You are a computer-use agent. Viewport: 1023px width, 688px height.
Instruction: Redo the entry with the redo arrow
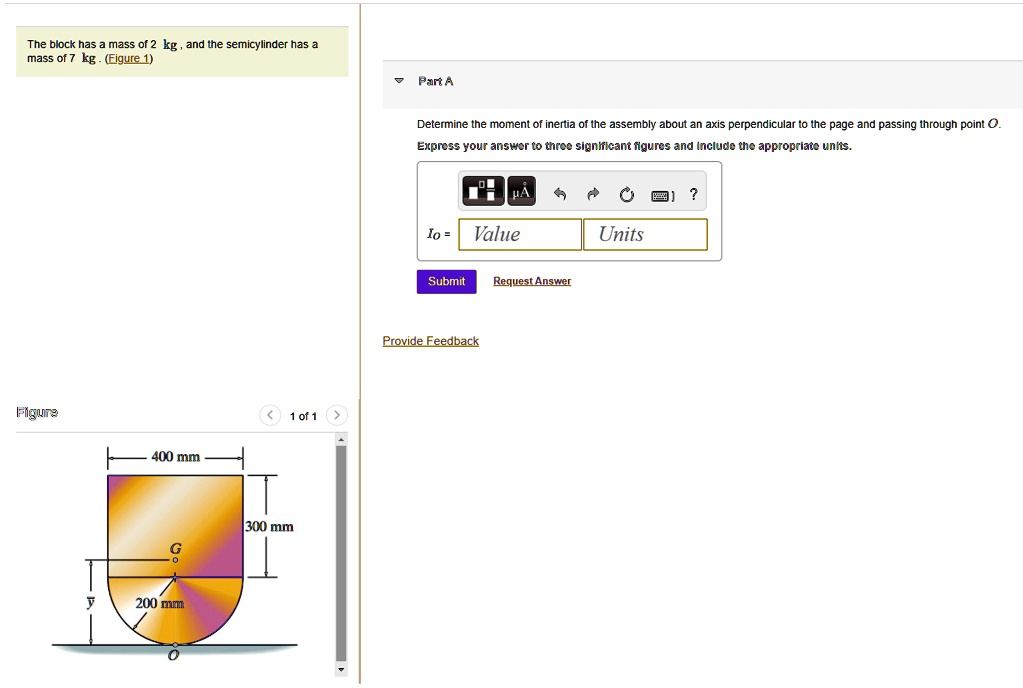click(x=592, y=194)
